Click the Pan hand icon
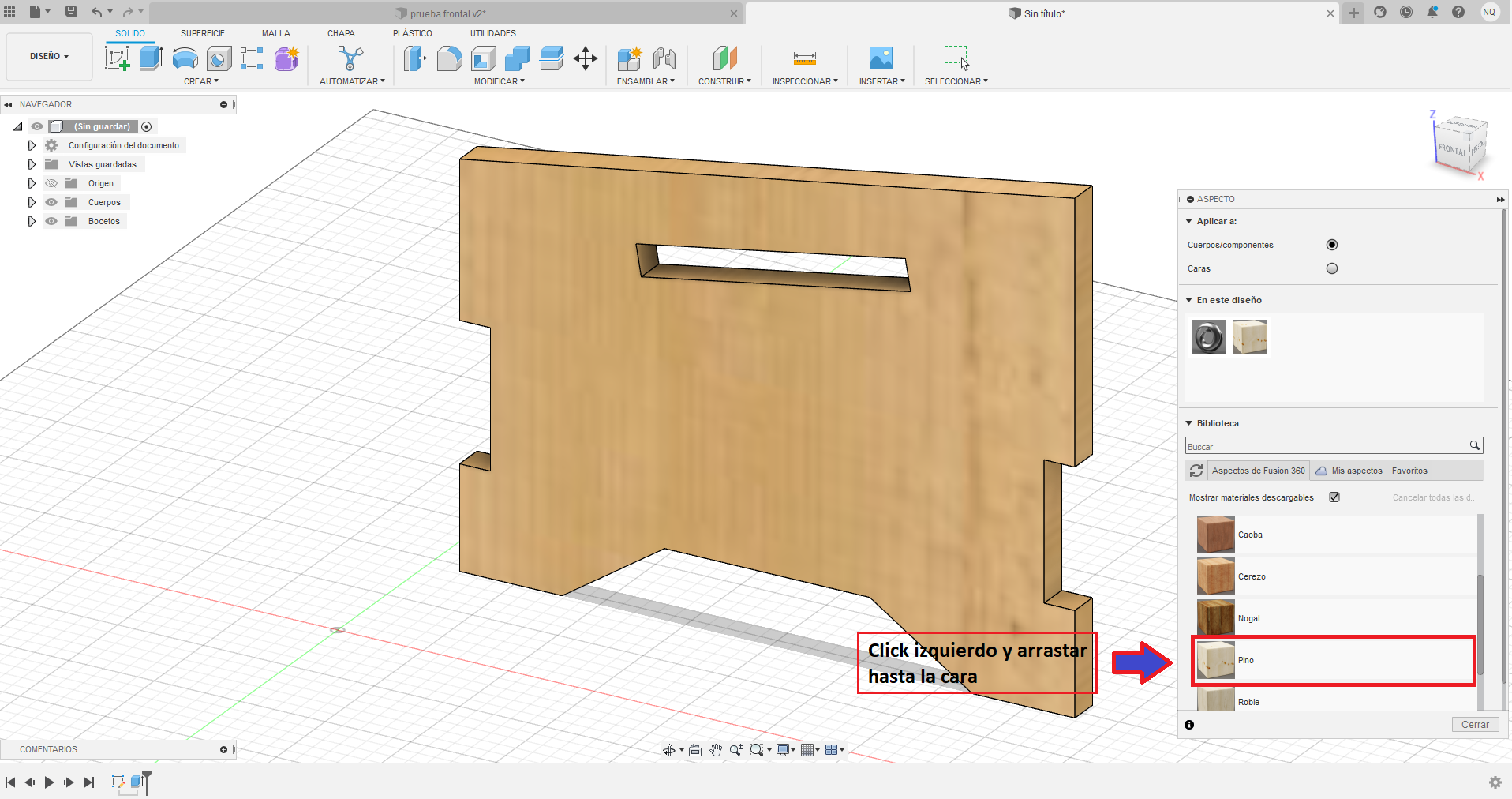 point(716,750)
